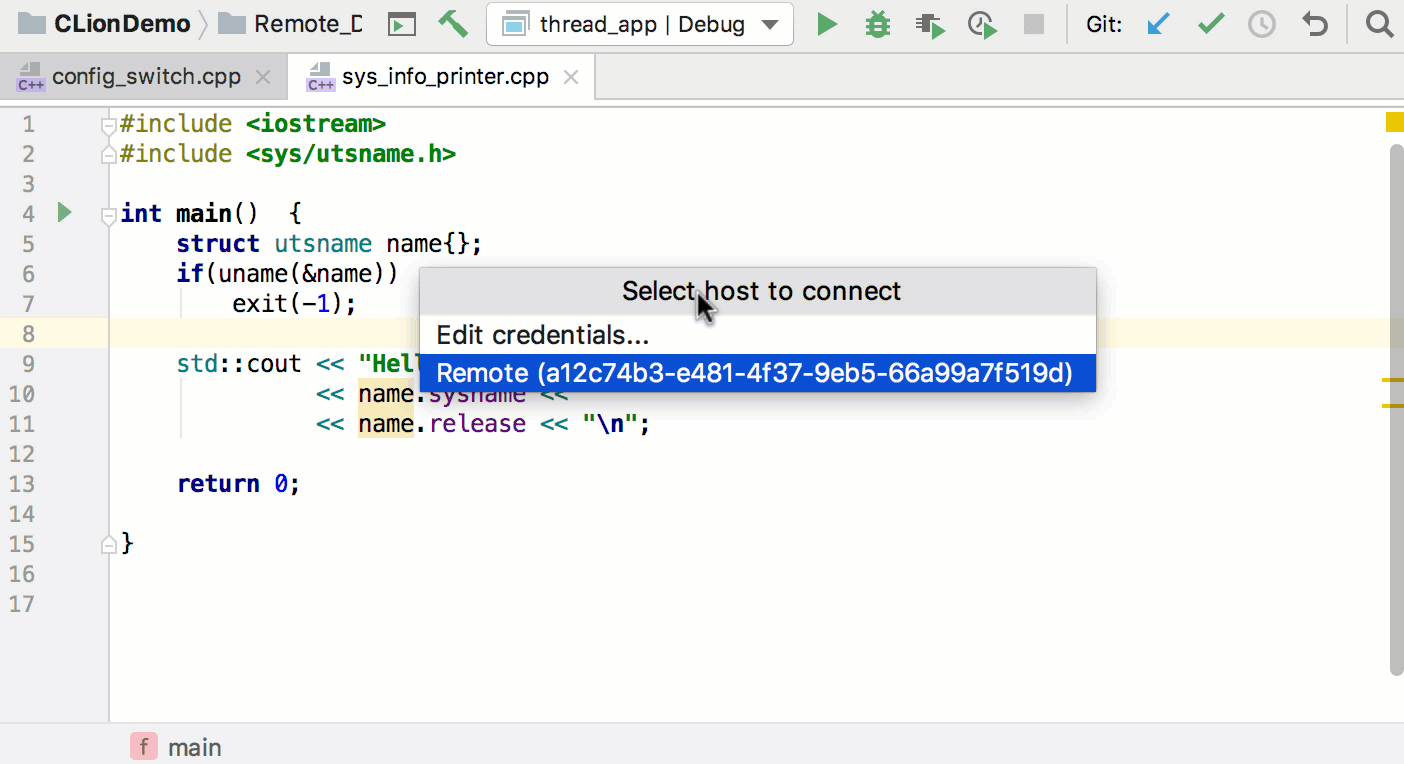
Task: Click the run configurations icon near breadcrumbs
Action: click(x=402, y=23)
